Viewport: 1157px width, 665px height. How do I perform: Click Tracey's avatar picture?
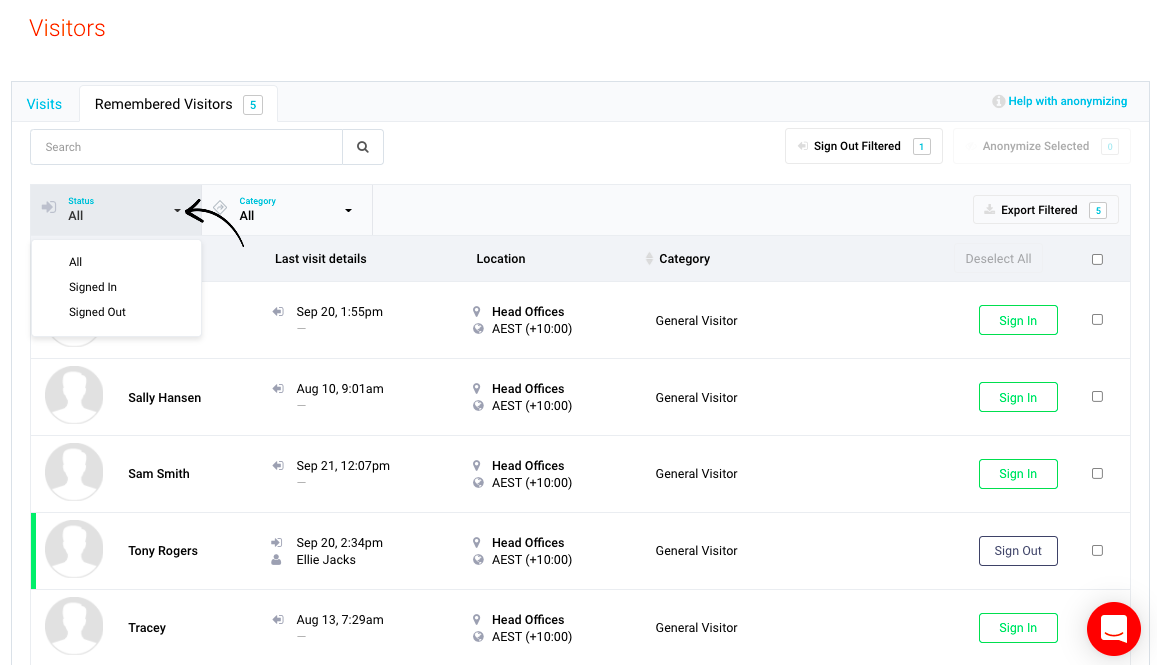(x=74, y=626)
